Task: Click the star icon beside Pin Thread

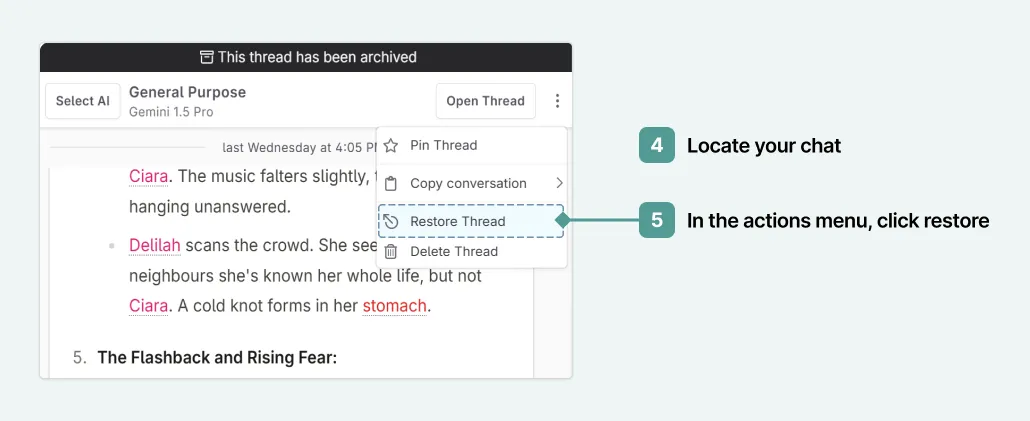Action: [391, 145]
